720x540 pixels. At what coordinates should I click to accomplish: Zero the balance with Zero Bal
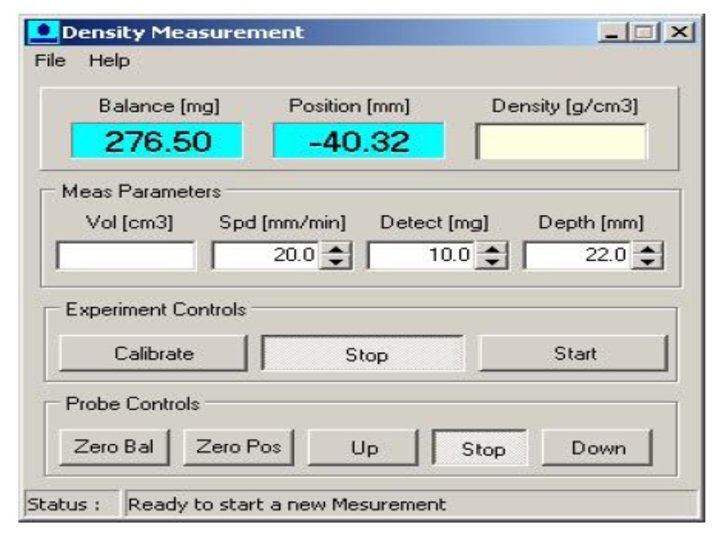click(114, 447)
